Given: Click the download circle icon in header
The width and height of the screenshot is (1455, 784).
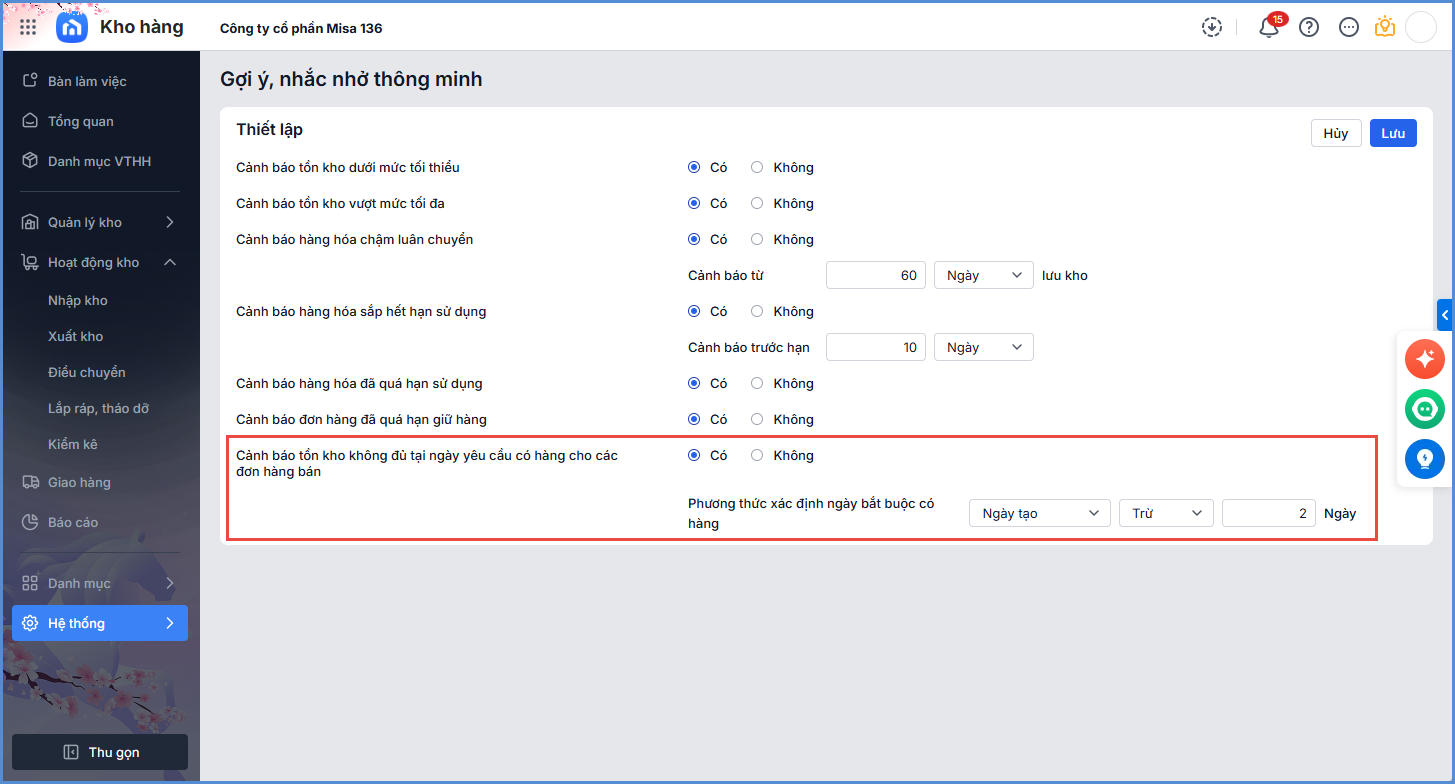Looking at the screenshot, I should tap(1212, 28).
